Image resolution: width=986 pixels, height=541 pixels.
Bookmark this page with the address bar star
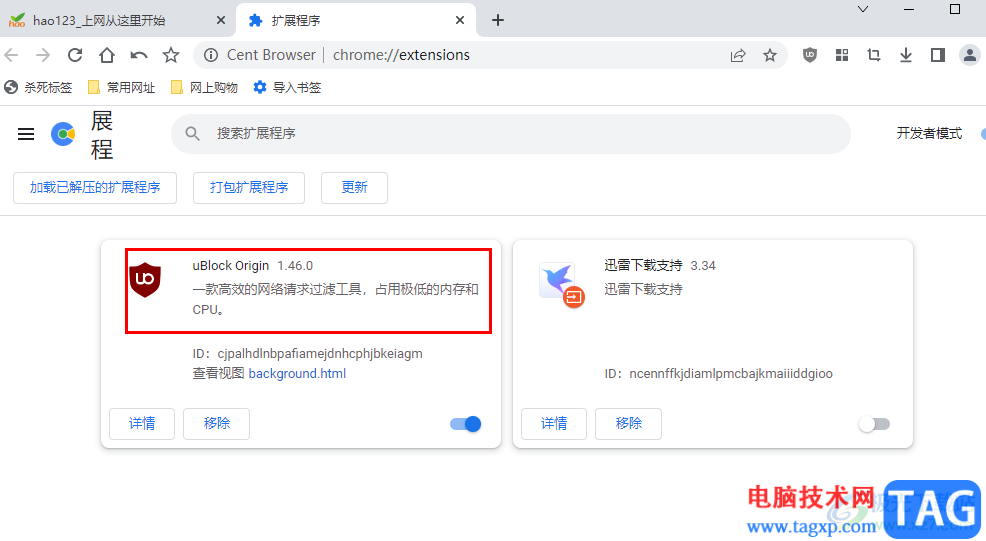tap(770, 55)
